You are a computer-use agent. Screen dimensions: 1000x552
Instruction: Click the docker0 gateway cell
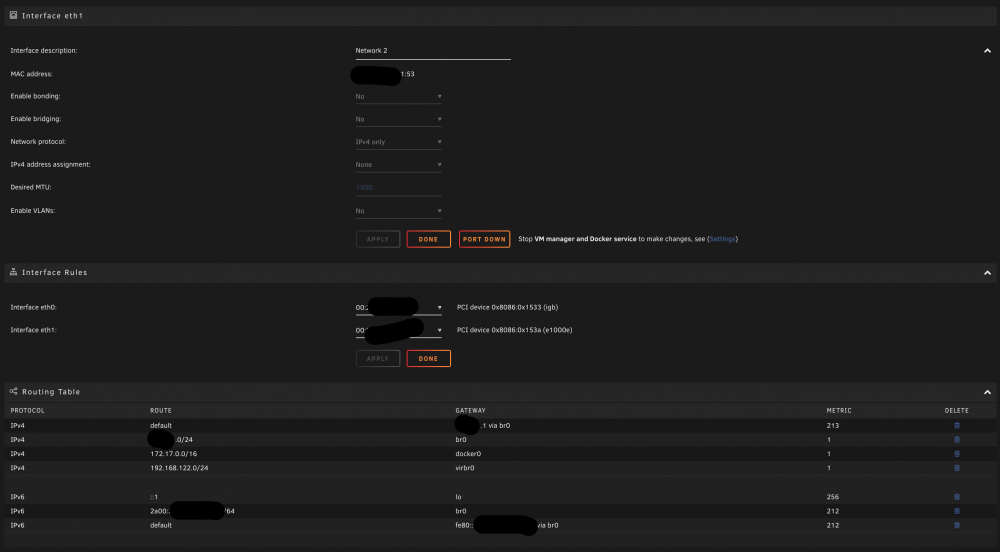click(468, 454)
